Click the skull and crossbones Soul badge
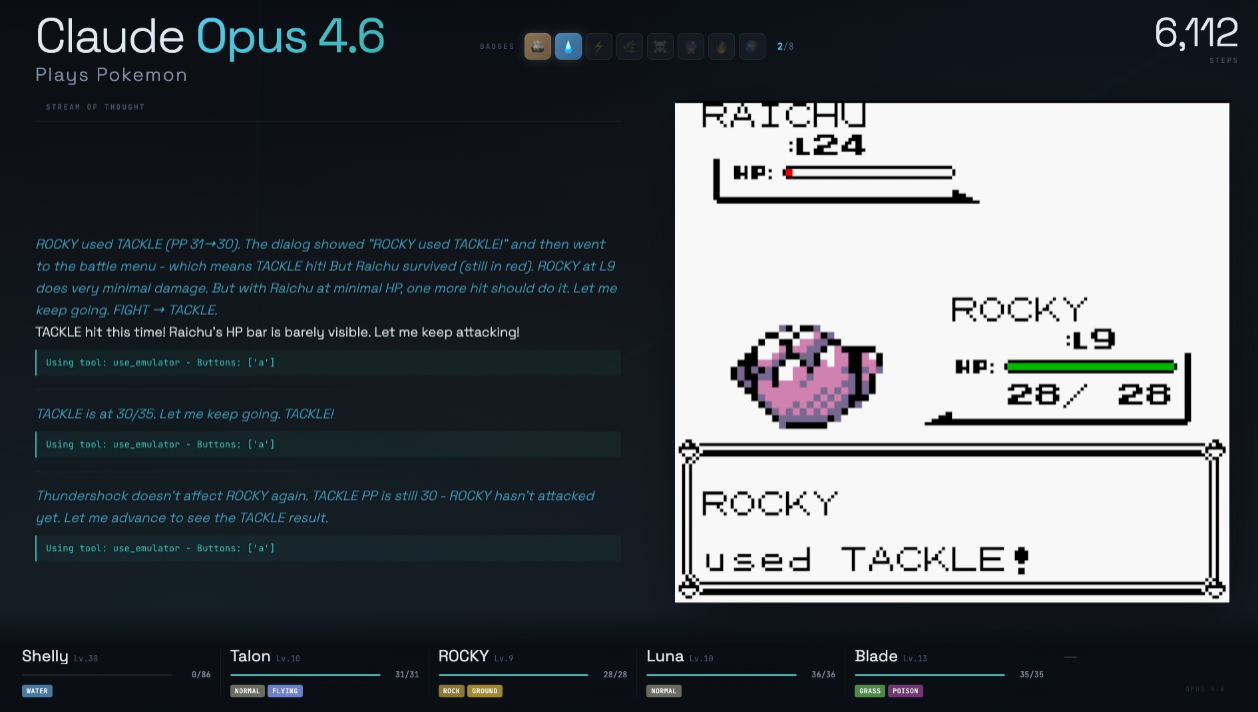This screenshot has width=1258, height=712. pos(660,46)
